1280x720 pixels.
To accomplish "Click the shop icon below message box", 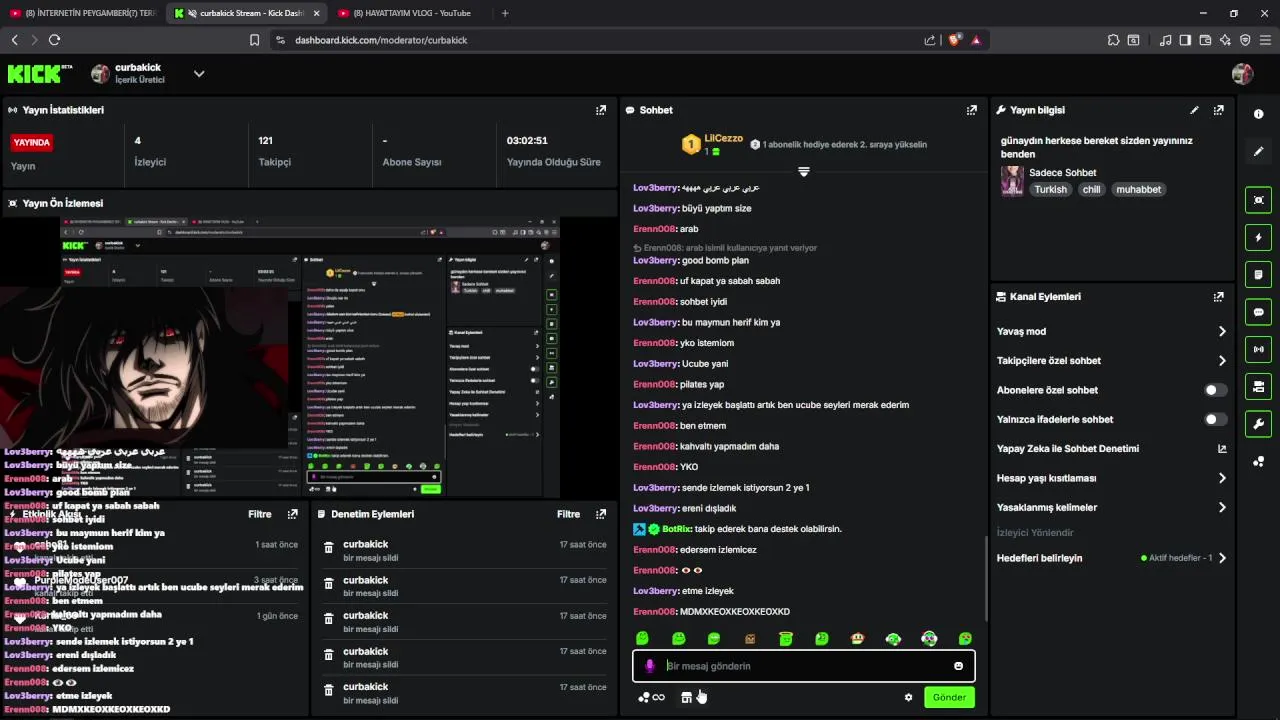I will click(686, 697).
